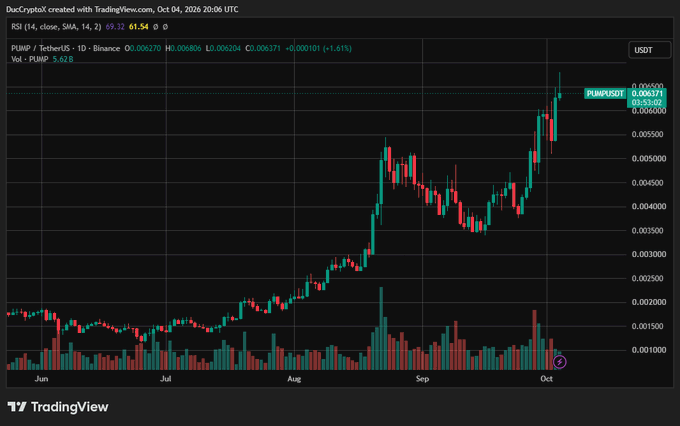Click the 0.004000 price axis label
The image size is (680, 426).
click(649, 206)
